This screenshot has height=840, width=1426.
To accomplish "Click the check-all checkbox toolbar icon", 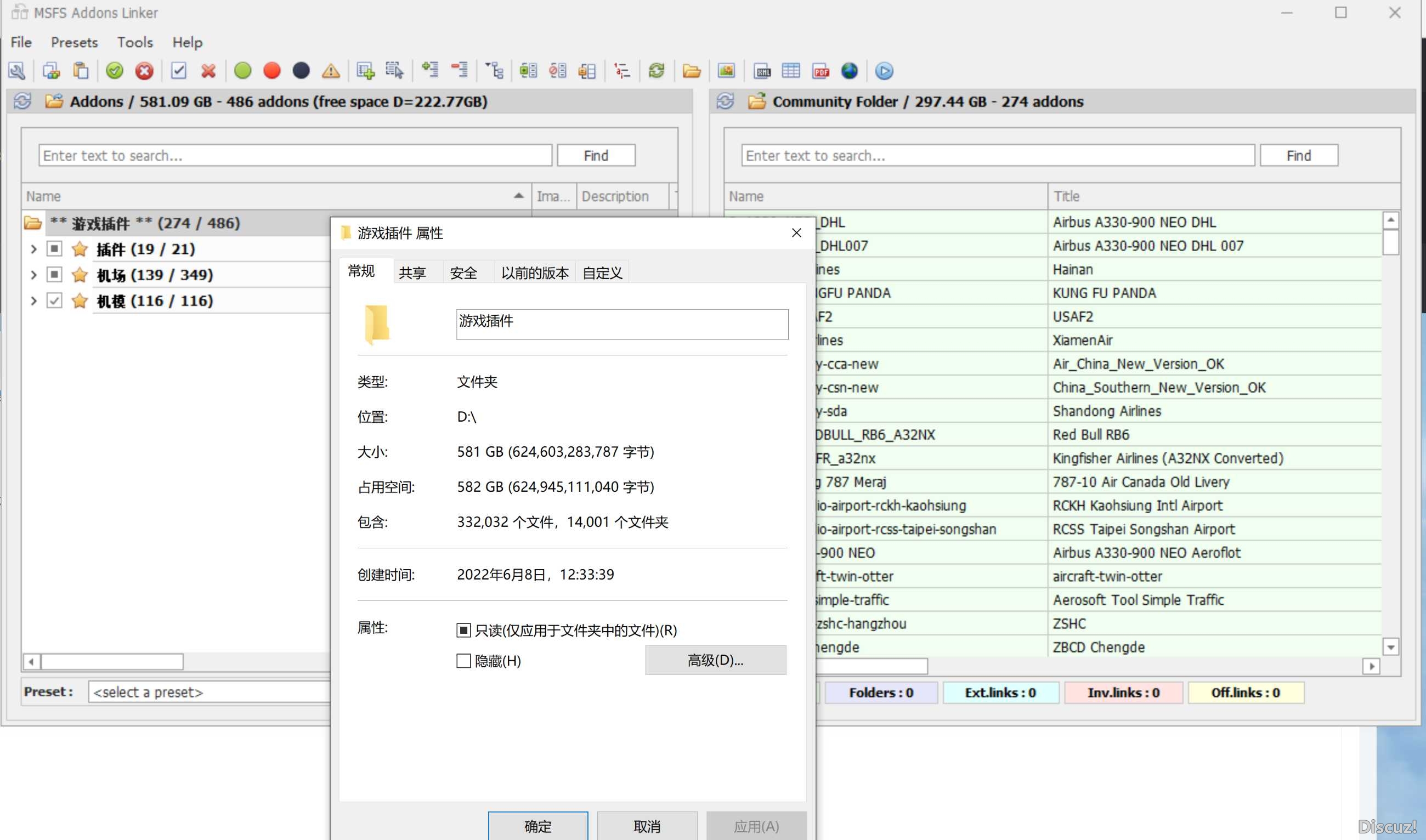I will (x=179, y=71).
